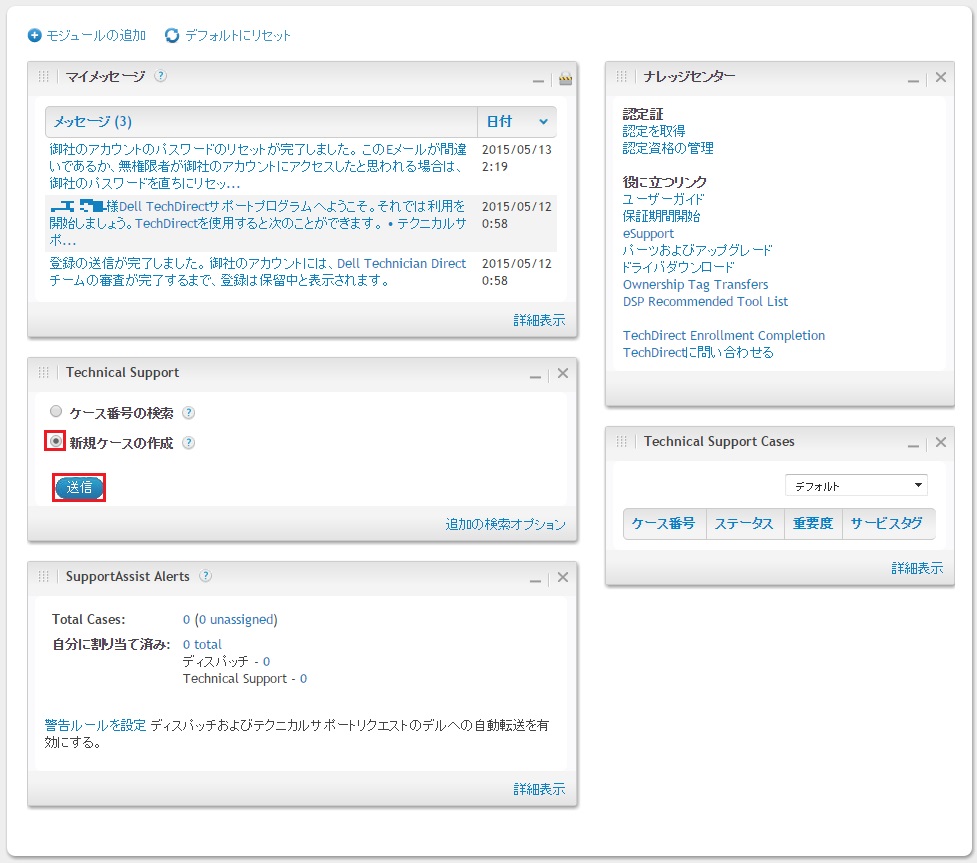Open the TechDirectサポートプログラムへようこそ welcome message
Viewport: 977px width, 863px height.
pos(258,223)
